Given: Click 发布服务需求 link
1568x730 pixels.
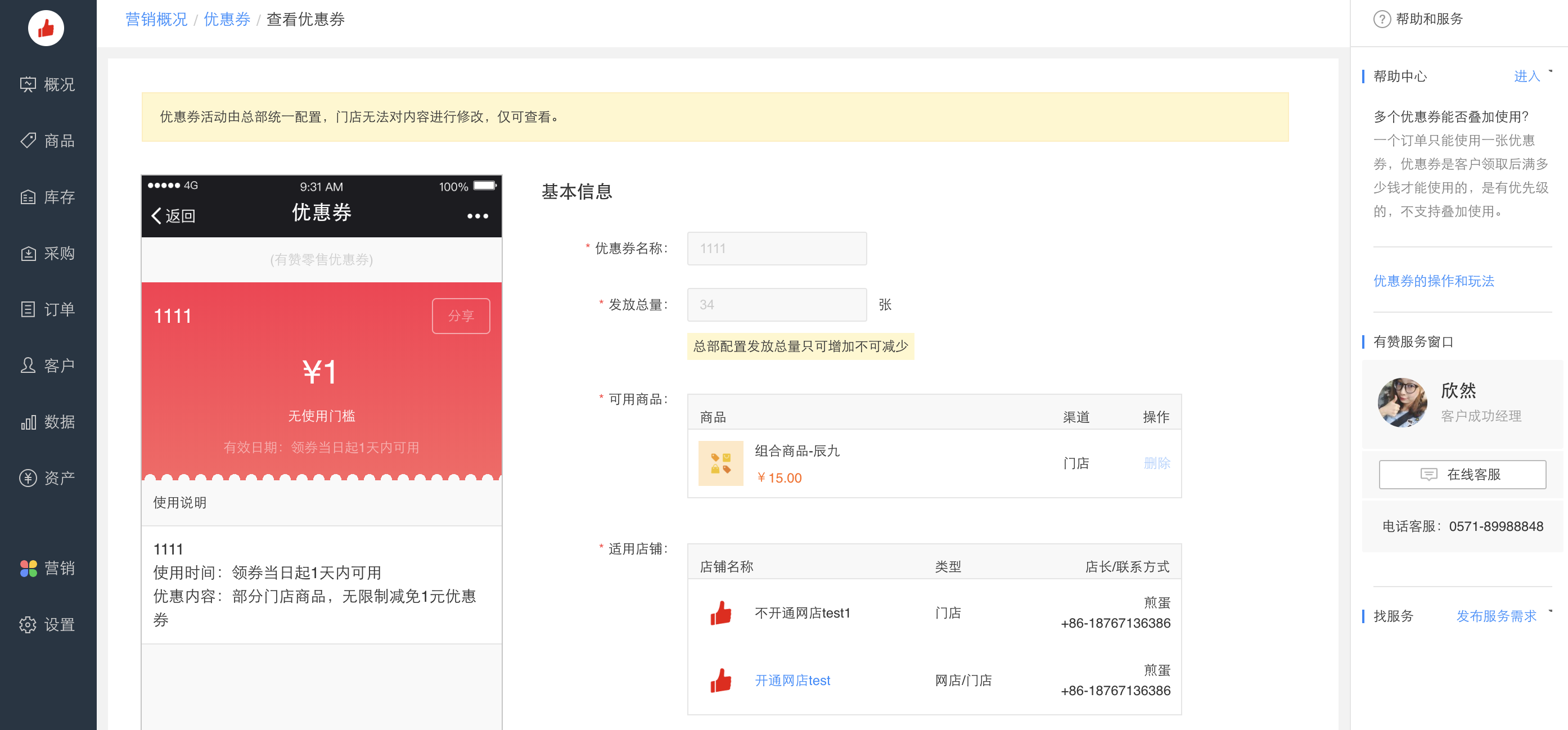Looking at the screenshot, I should [1496, 616].
